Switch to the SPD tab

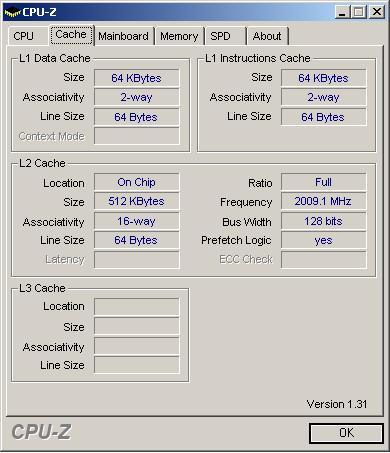(226, 36)
